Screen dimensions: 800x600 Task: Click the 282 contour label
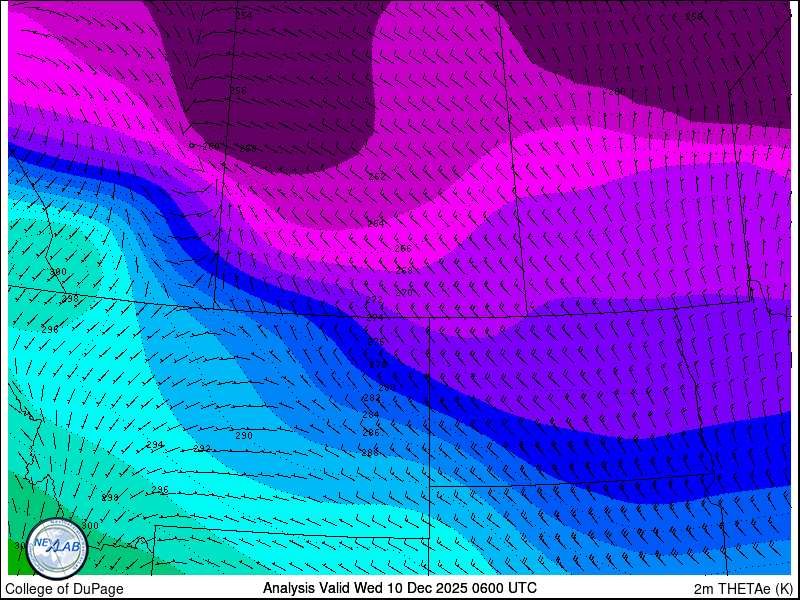click(371, 397)
